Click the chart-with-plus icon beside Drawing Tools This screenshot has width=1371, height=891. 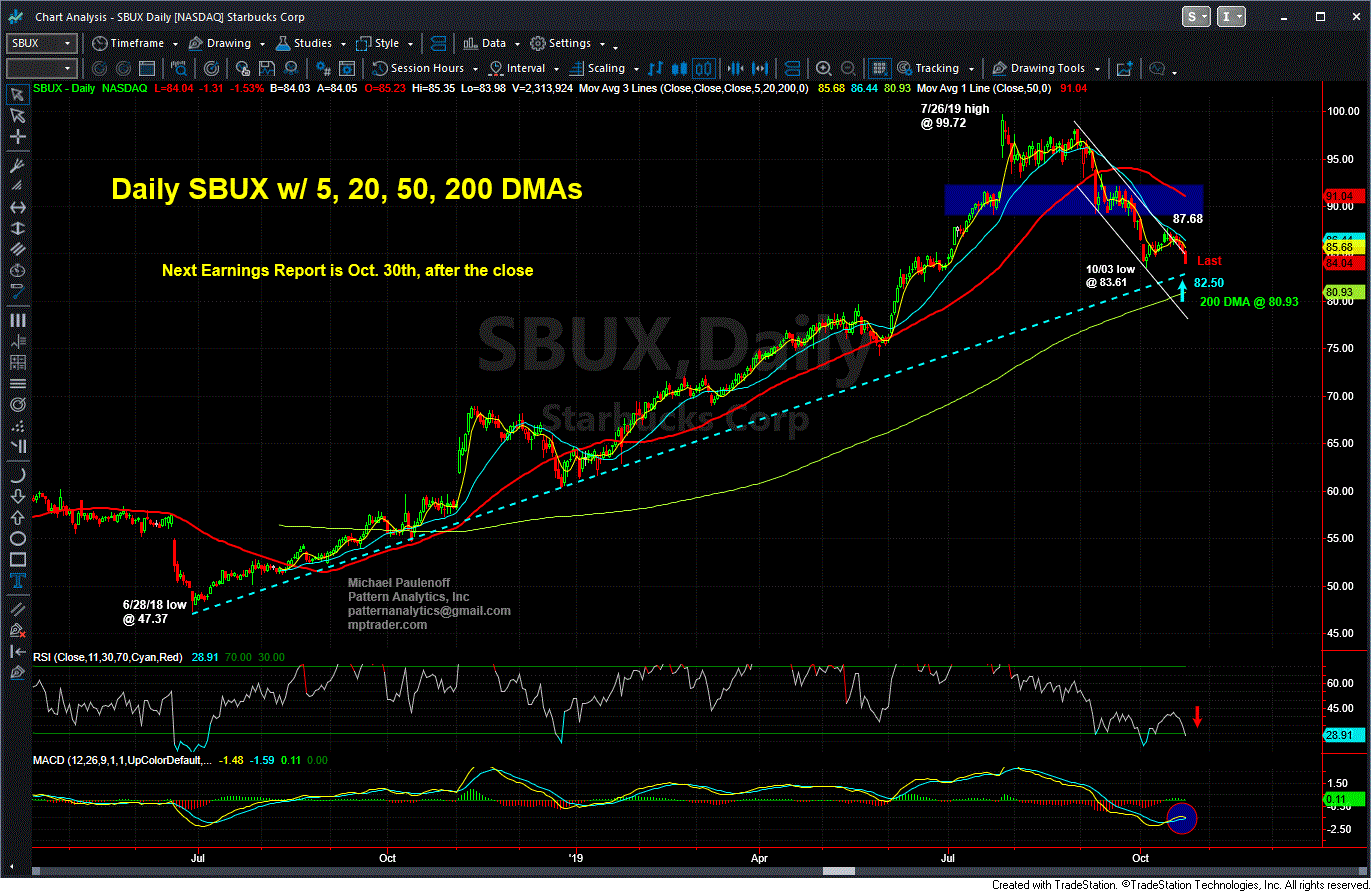pos(1124,69)
